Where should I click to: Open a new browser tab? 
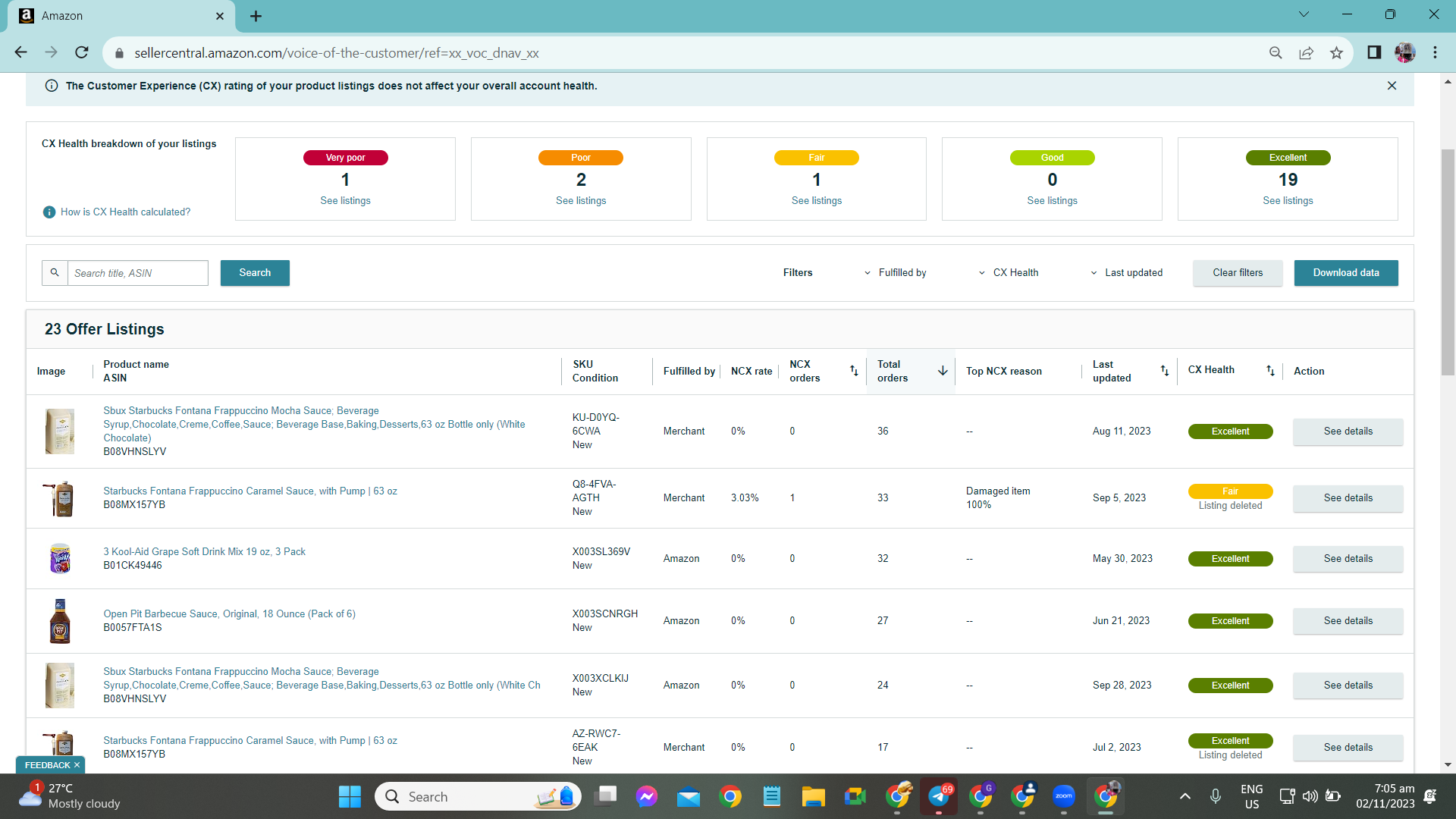point(256,16)
